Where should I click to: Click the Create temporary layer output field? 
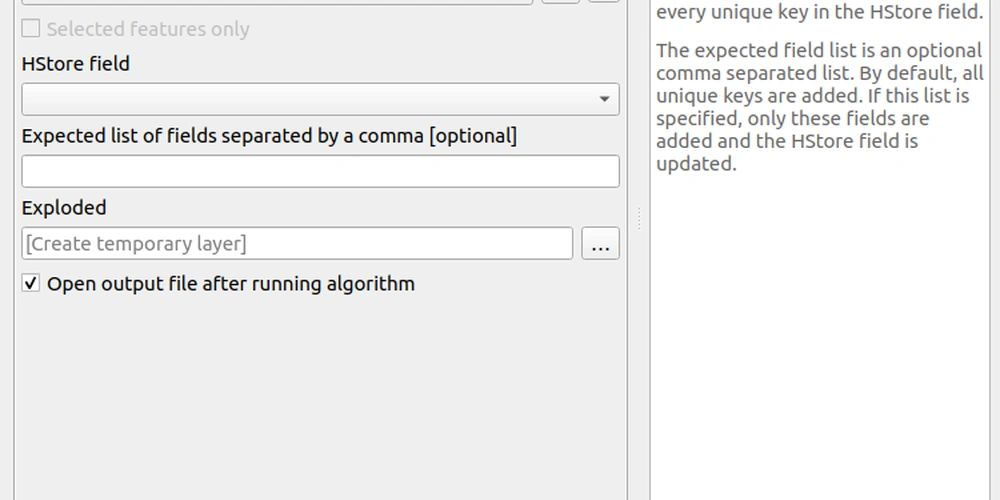(x=297, y=244)
